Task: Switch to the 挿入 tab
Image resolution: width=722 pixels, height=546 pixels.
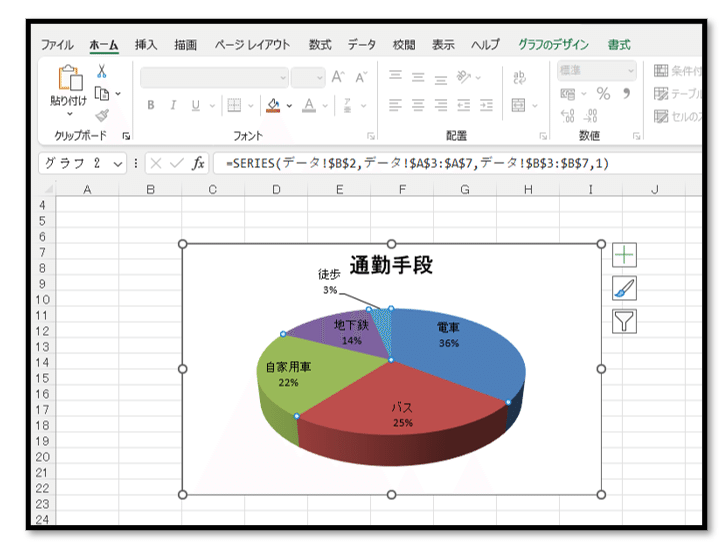Action: coord(146,45)
